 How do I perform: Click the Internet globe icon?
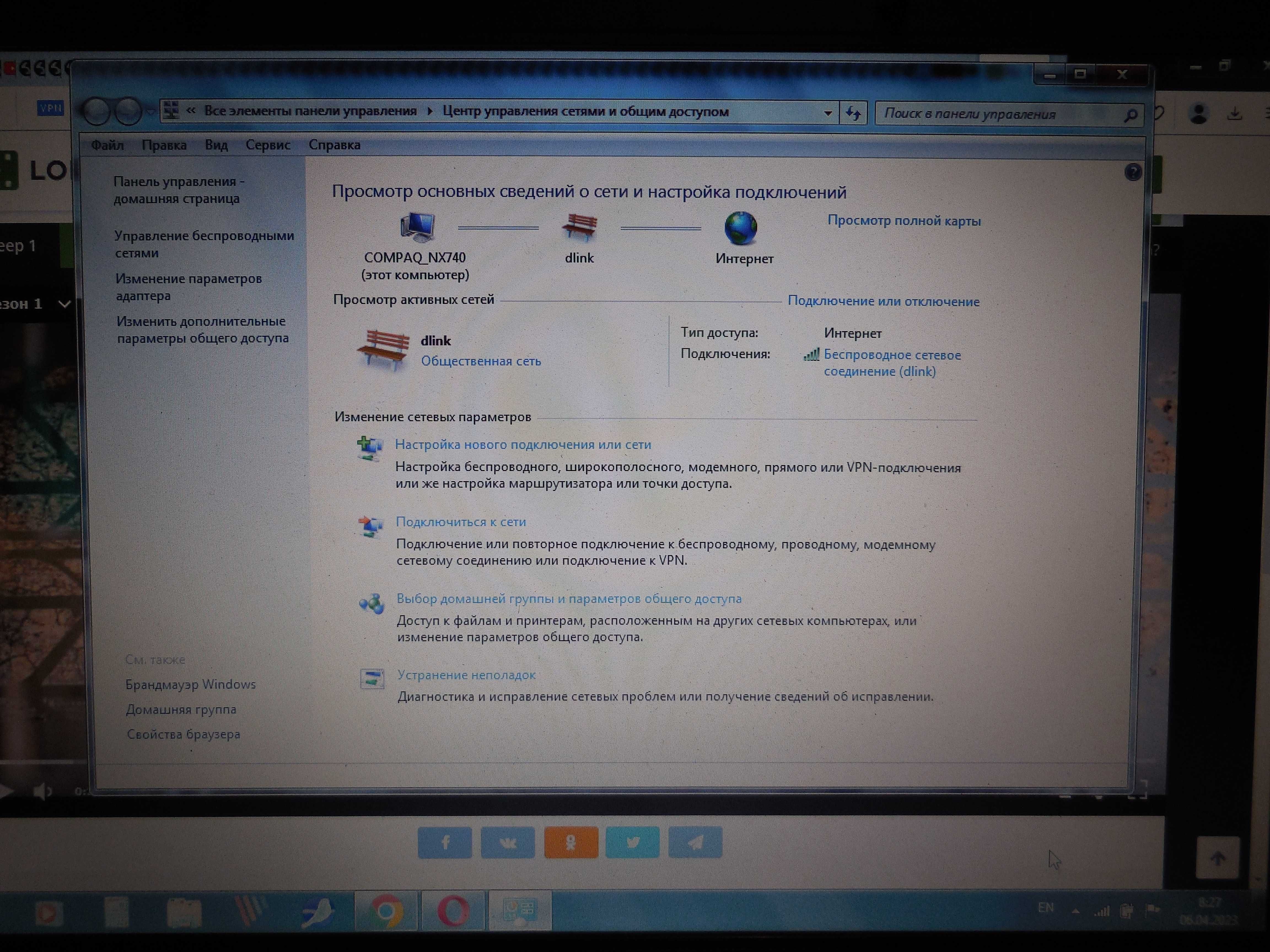[x=741, y=228]
